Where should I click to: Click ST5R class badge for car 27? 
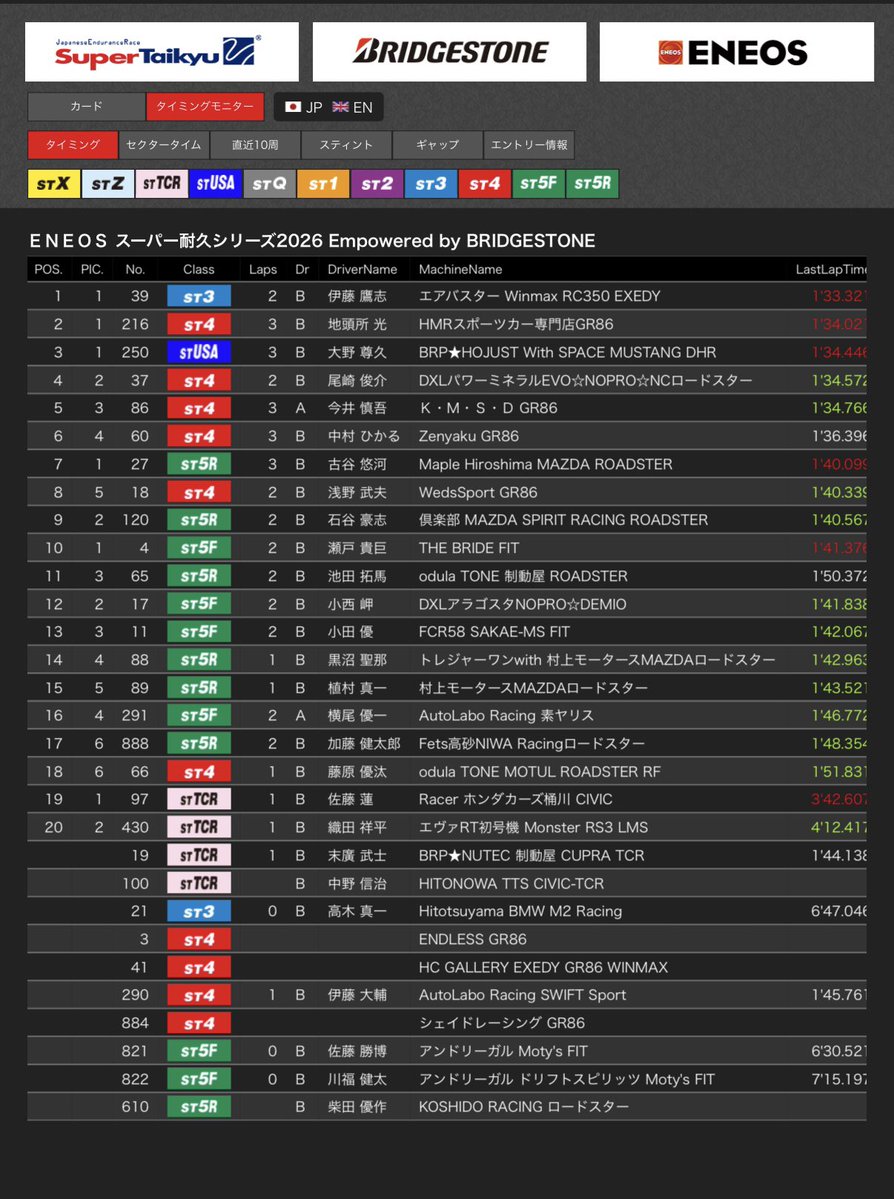(x=199, y=464)
